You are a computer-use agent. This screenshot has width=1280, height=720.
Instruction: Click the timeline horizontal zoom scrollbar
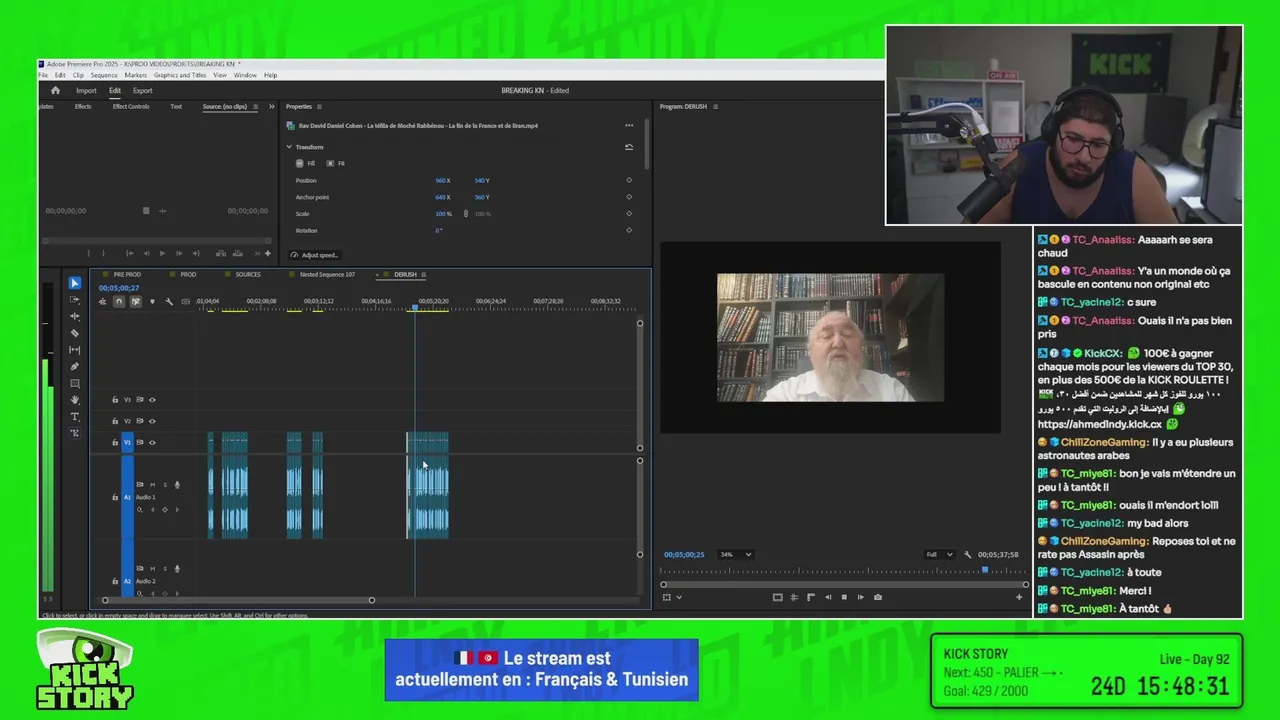(238, 600)
